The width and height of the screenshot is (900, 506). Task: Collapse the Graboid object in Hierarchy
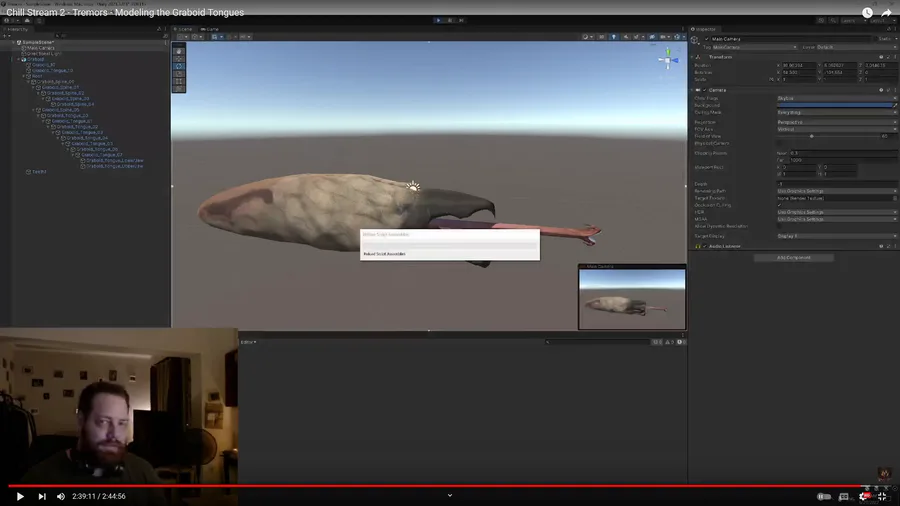coord(18,59)
